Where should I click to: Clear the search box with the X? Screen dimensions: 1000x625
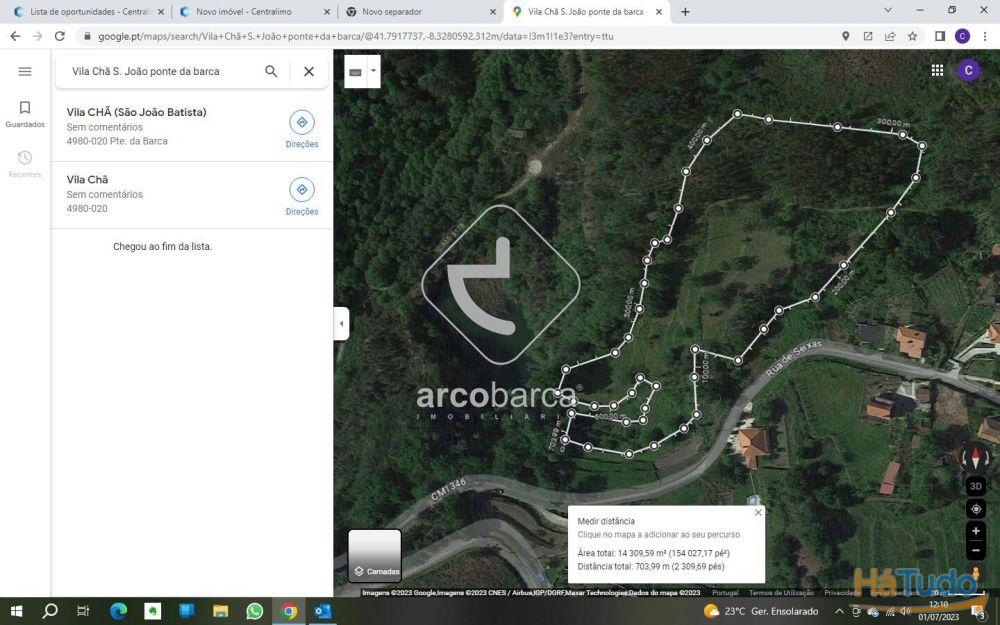coord(309,71)
